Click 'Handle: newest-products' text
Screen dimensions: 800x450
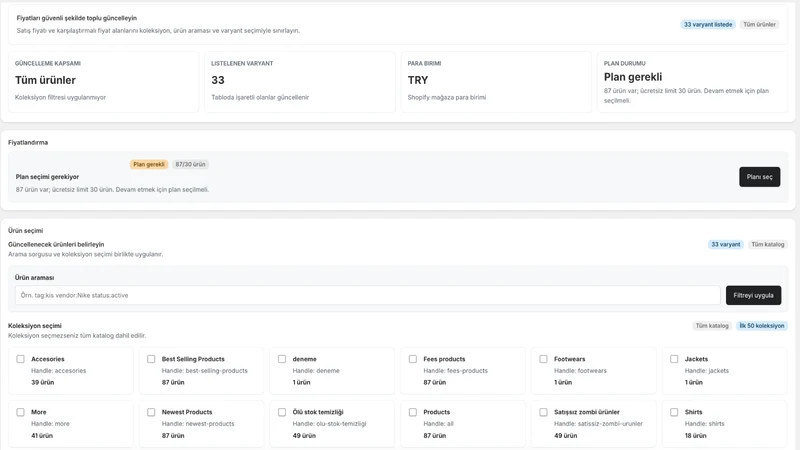point(198,423)
